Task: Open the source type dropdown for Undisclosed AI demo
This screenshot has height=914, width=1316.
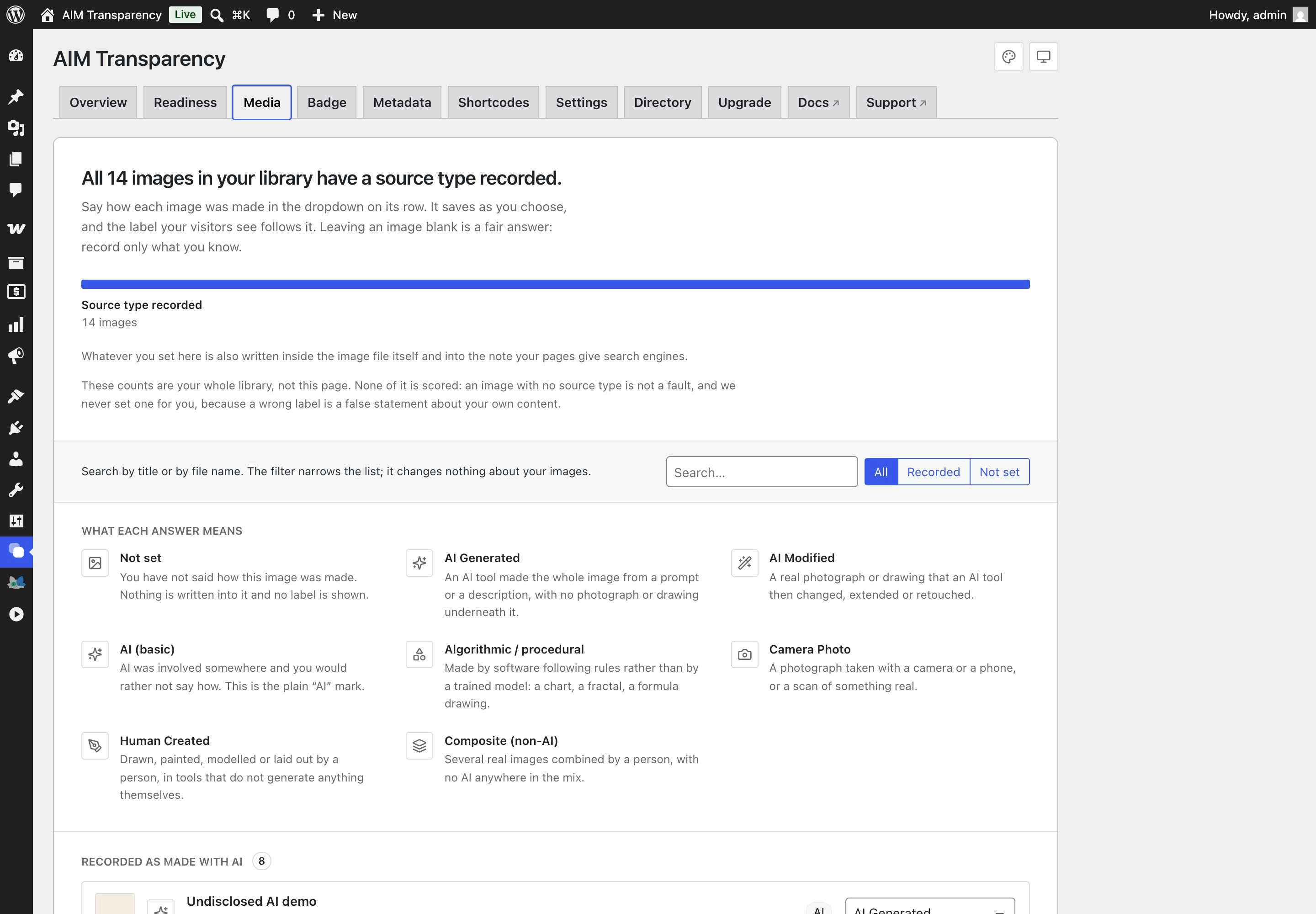Action: (x=930, y=906)
